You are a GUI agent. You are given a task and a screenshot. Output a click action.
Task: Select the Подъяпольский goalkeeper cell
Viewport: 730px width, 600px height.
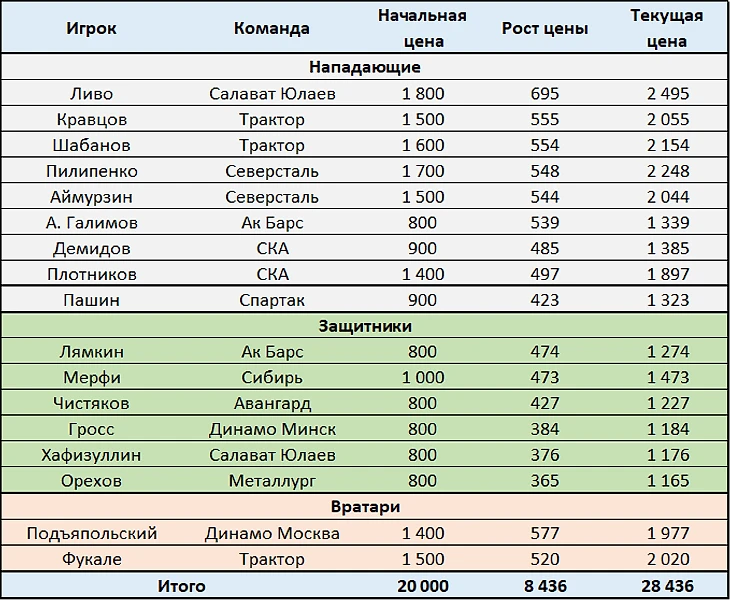(92, 533)
